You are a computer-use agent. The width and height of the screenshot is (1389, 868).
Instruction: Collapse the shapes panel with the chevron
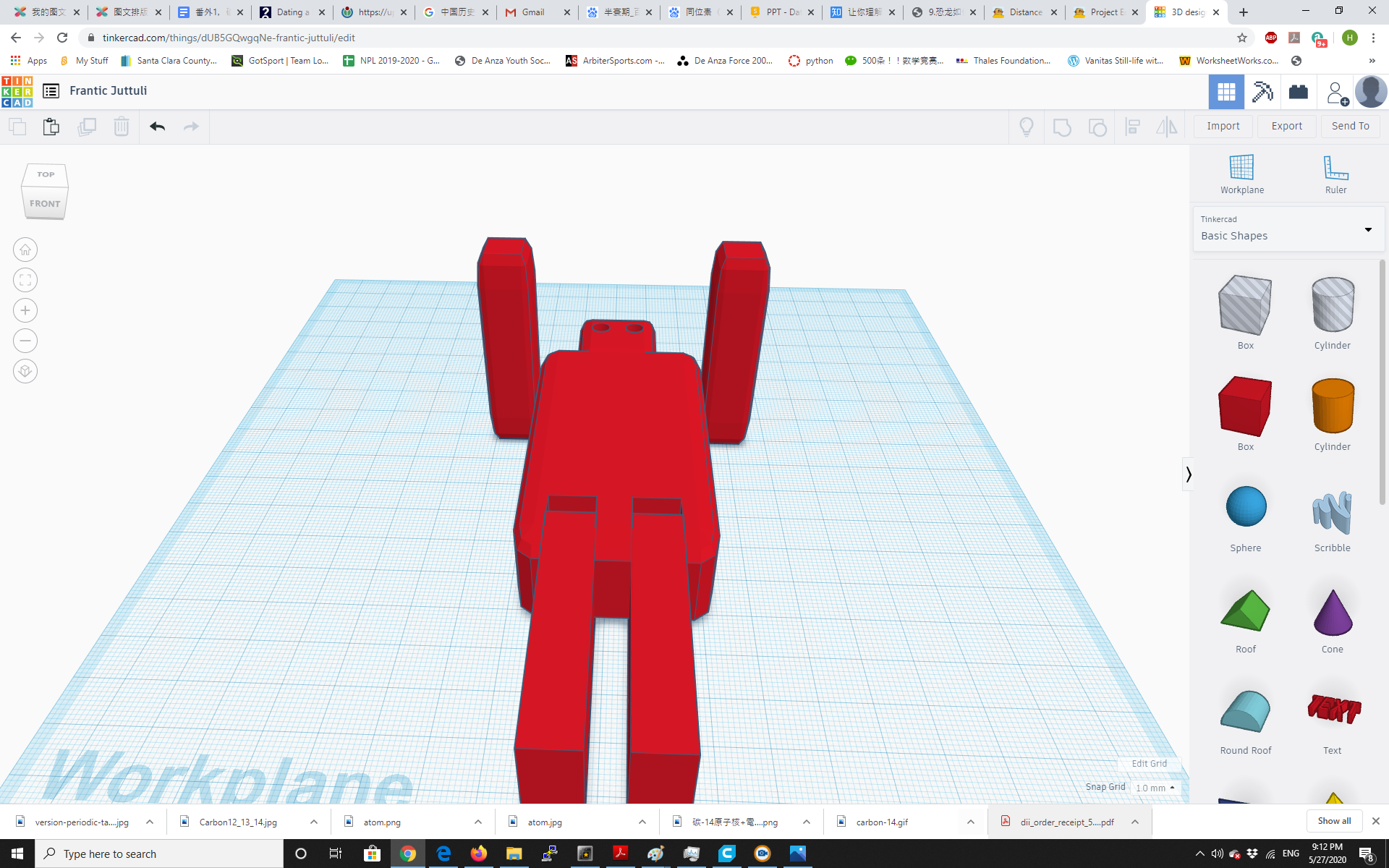[x=1189, y=474]
